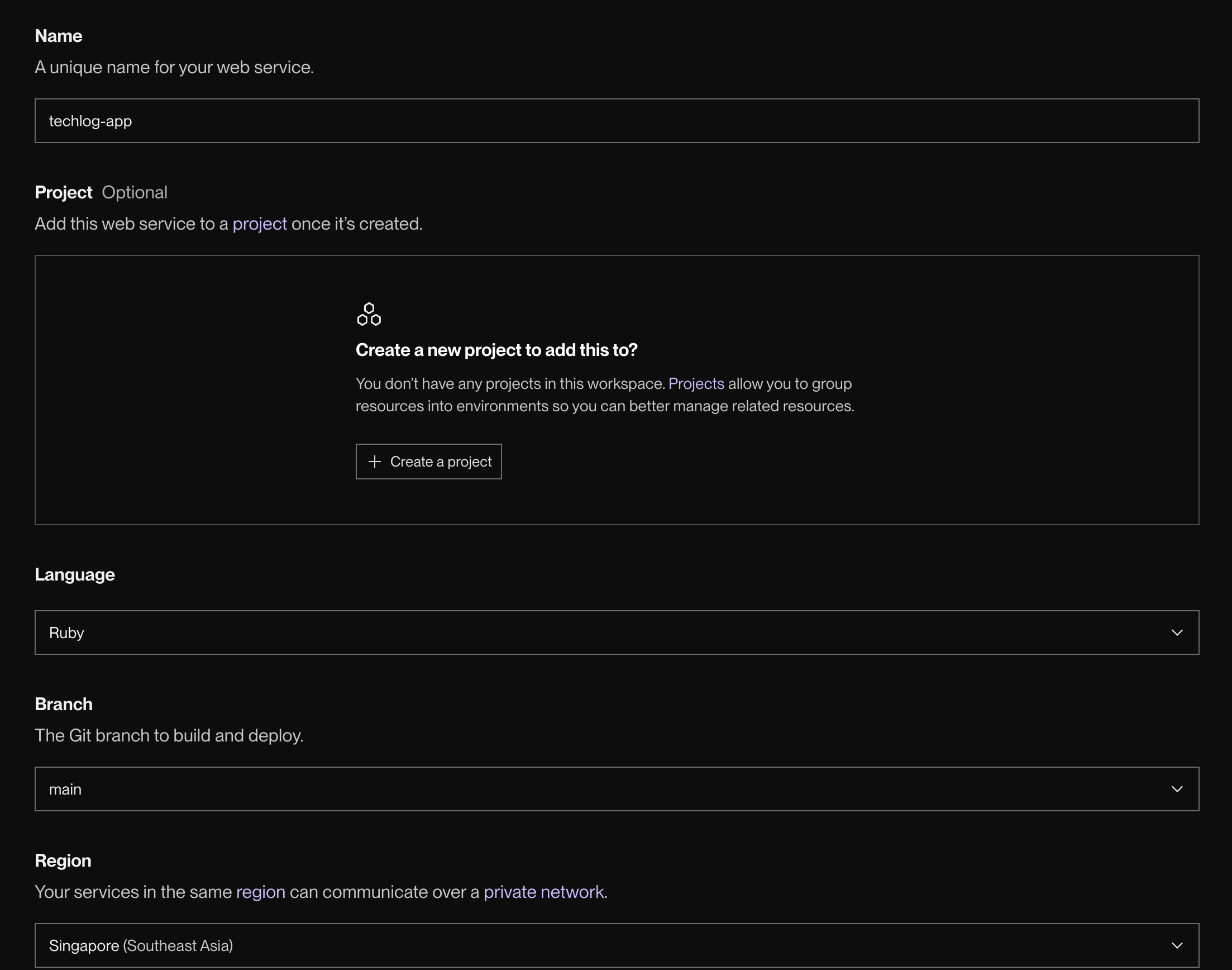The height and width of the screenshot is (970, 1232).
Task: Click the "Branch" section label
Action: (64, 704)
